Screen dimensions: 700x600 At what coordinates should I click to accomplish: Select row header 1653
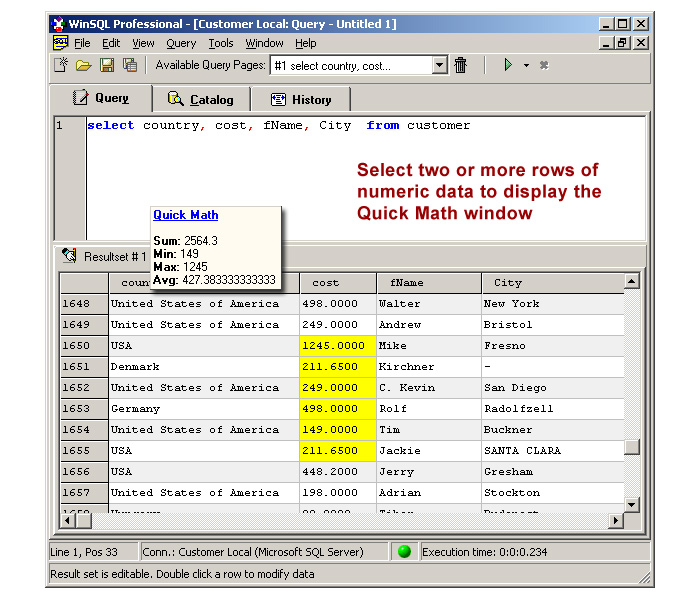84,409
